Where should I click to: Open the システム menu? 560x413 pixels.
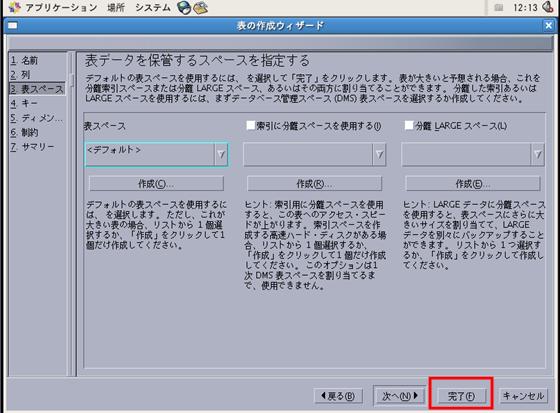pos(153,8)
